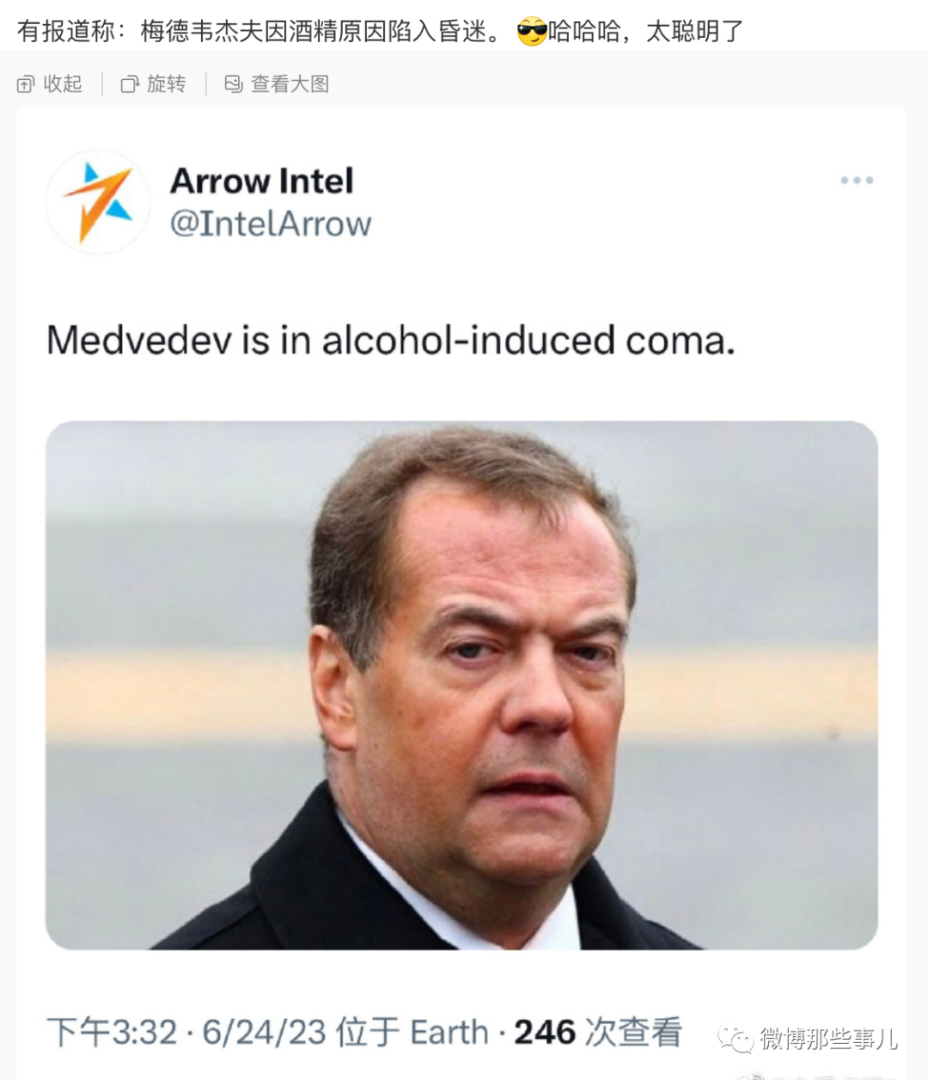Click the 收起 text label
Viewport: 928px width, 1080px height.
(63, 84)
